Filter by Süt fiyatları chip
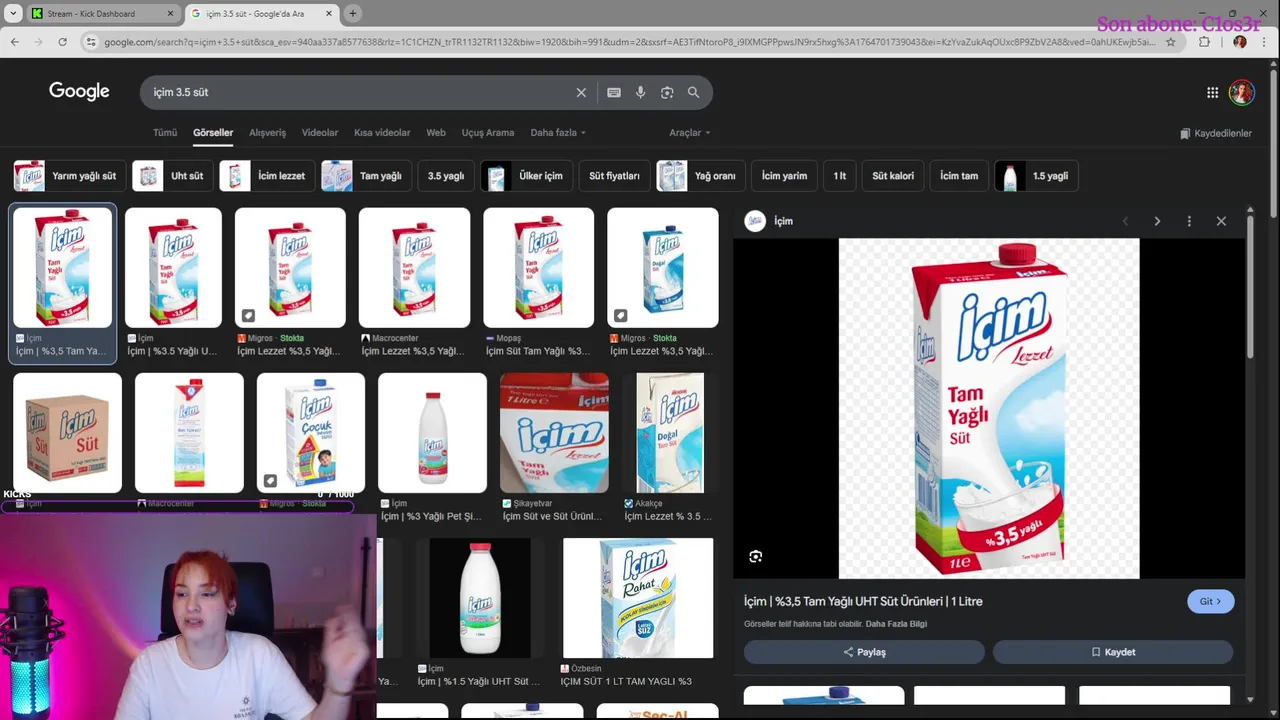This screenshot has height=720, width=1280. pyautogui.click(x=614, y=176)
